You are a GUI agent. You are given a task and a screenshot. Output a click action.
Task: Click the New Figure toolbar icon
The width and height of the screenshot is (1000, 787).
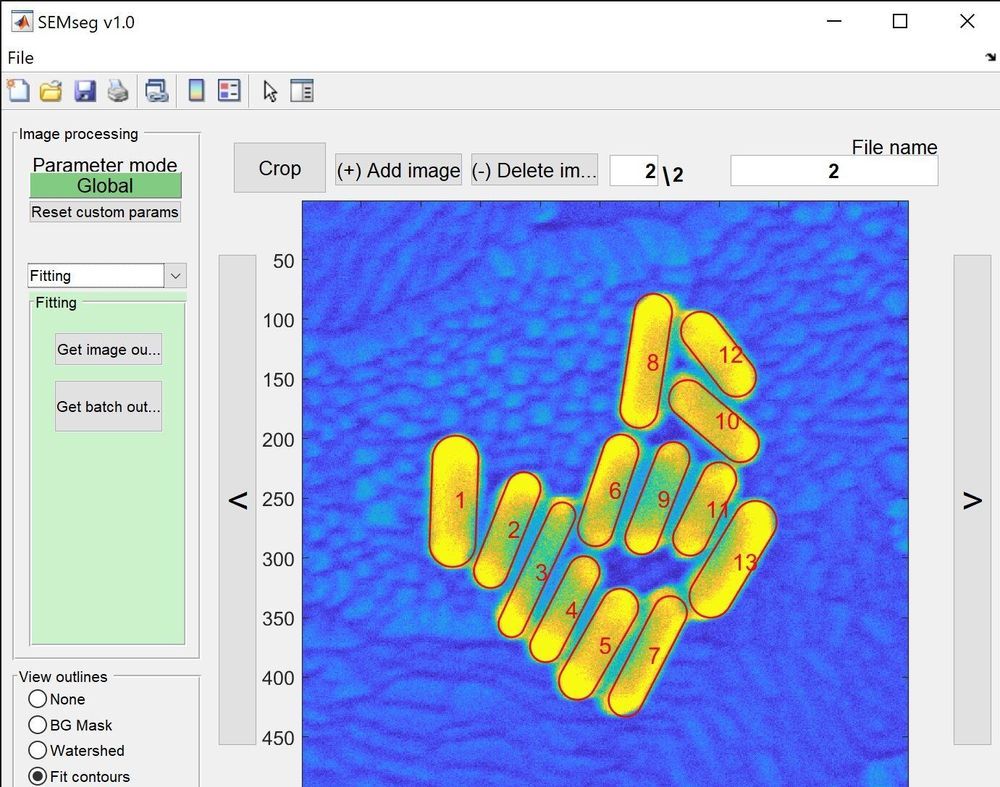point(18,92)
